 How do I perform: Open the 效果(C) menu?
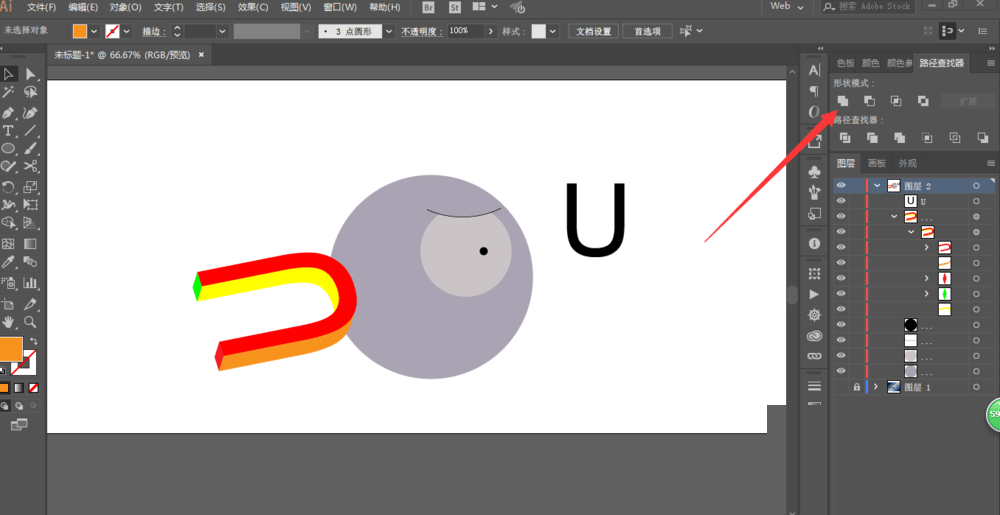[x=253, y=7]
